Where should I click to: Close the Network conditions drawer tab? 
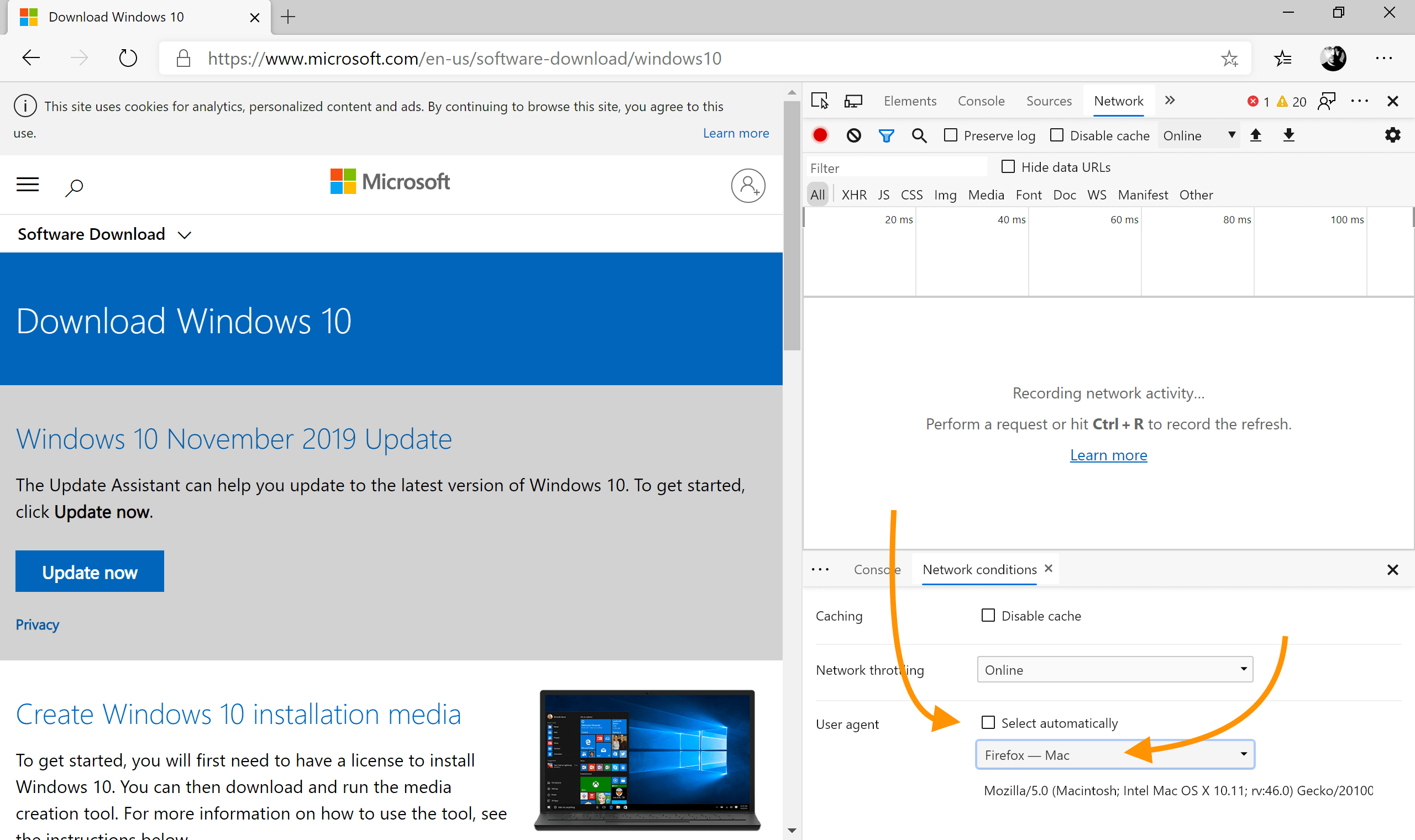1048,568
